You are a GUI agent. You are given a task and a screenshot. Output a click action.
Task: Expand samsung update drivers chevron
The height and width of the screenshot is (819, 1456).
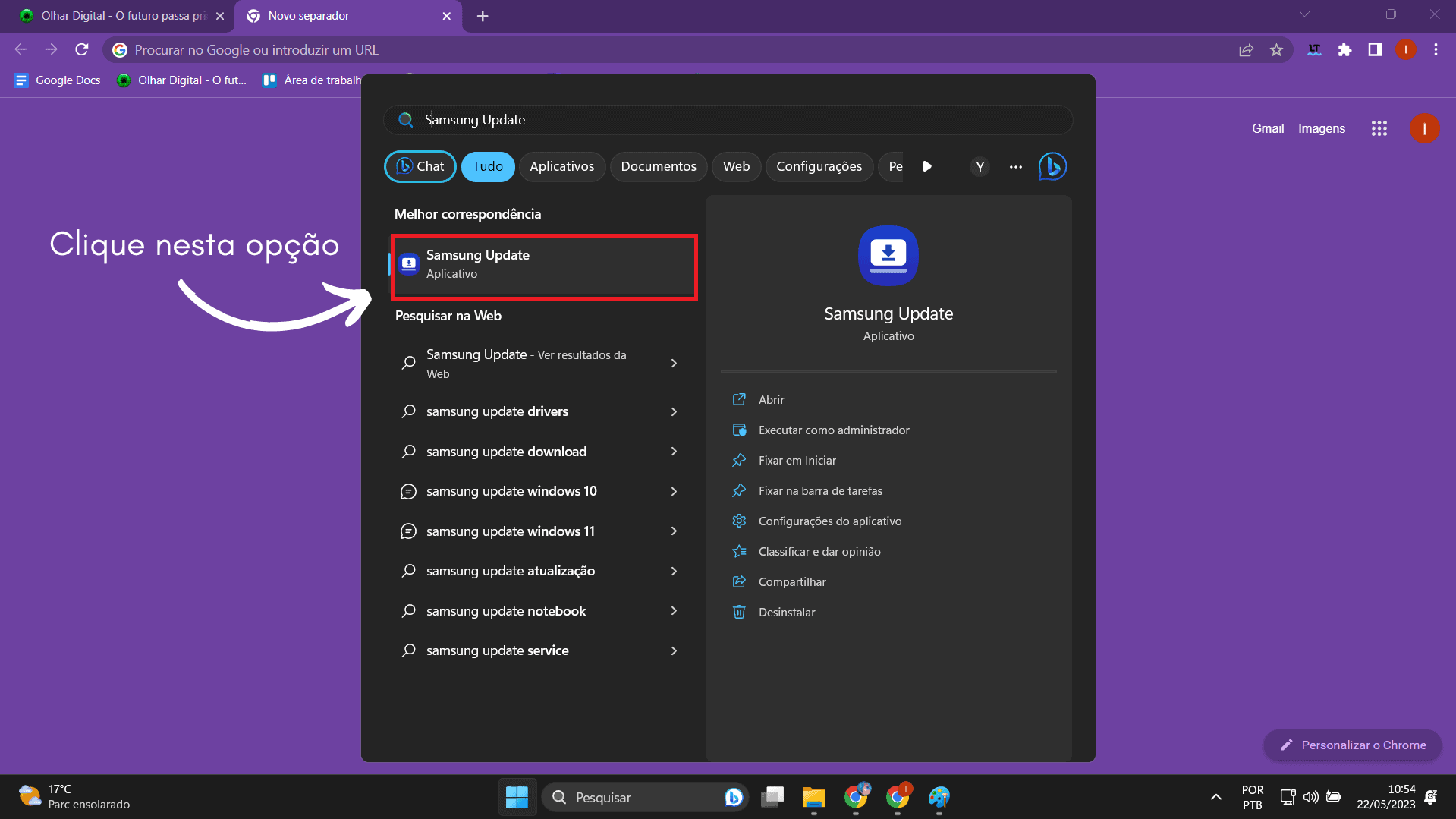674,411
